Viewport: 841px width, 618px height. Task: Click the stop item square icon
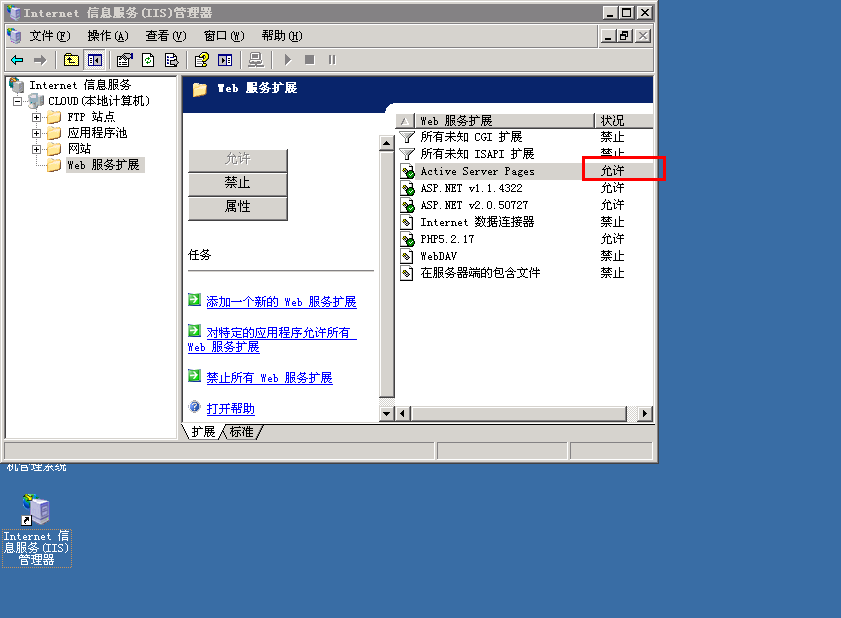coord(309,60)
